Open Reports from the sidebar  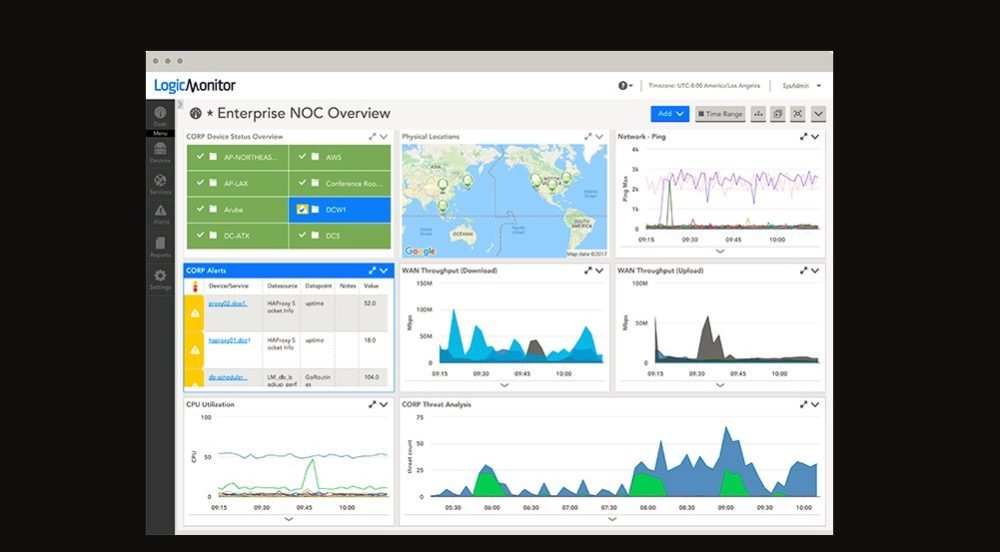(160, 245)
